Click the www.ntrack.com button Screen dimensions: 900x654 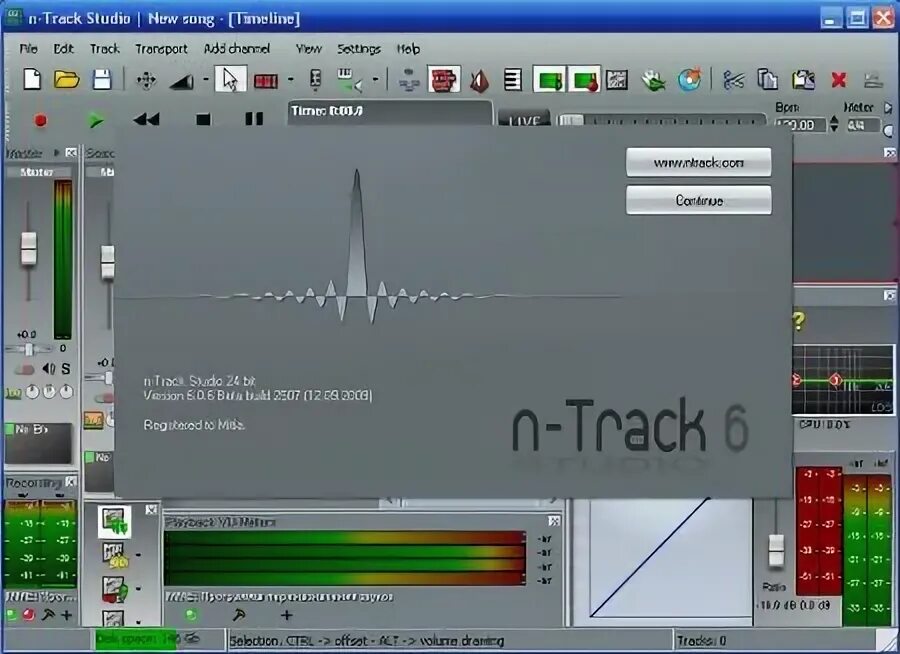699,162
